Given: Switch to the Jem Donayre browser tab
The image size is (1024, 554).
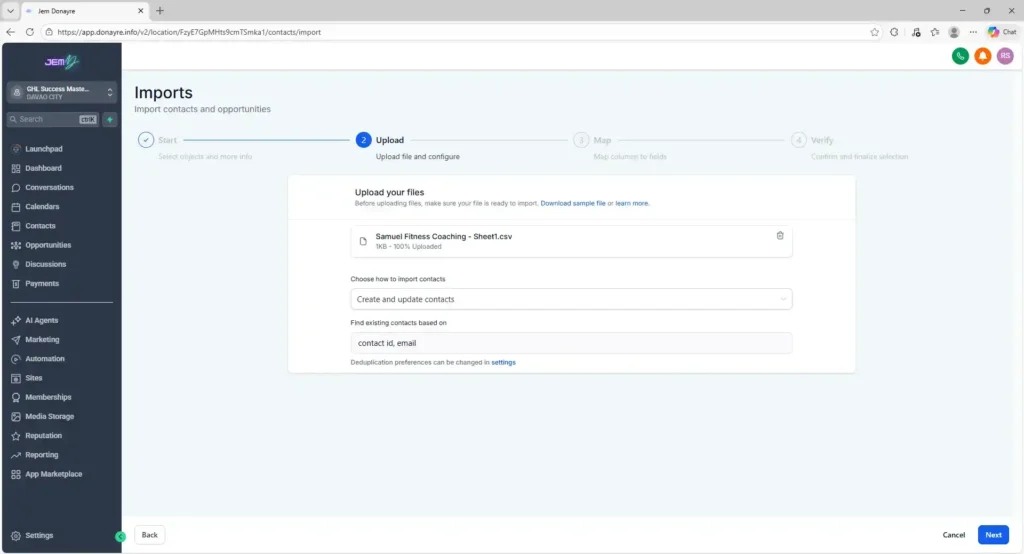Looking at the screenshot, I should pos(85,10).
